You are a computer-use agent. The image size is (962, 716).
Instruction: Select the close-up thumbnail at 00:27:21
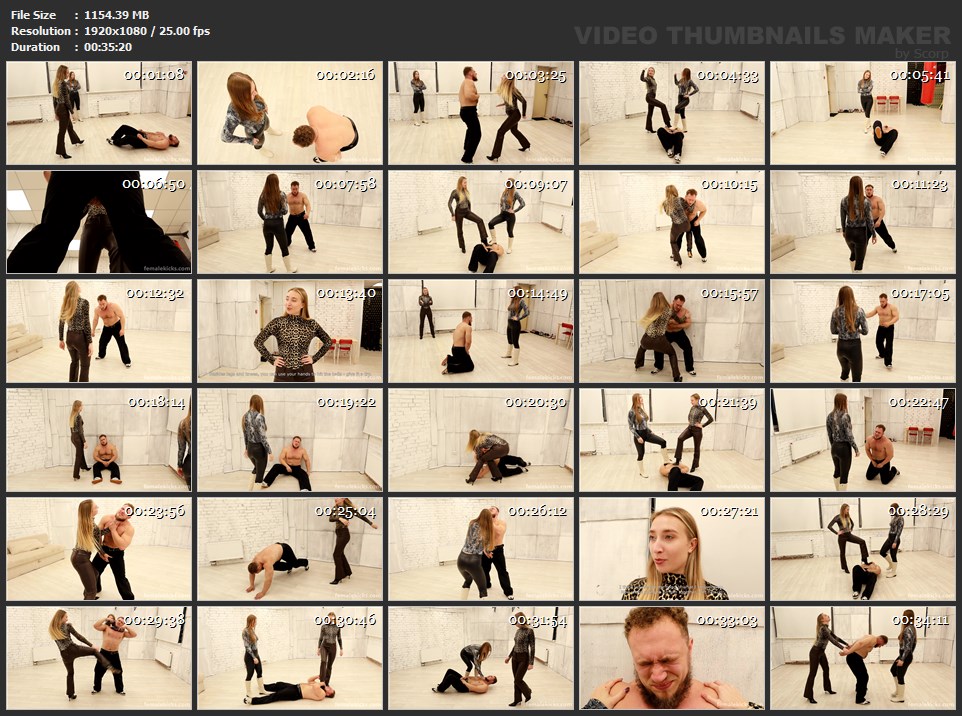click(672, 549)
